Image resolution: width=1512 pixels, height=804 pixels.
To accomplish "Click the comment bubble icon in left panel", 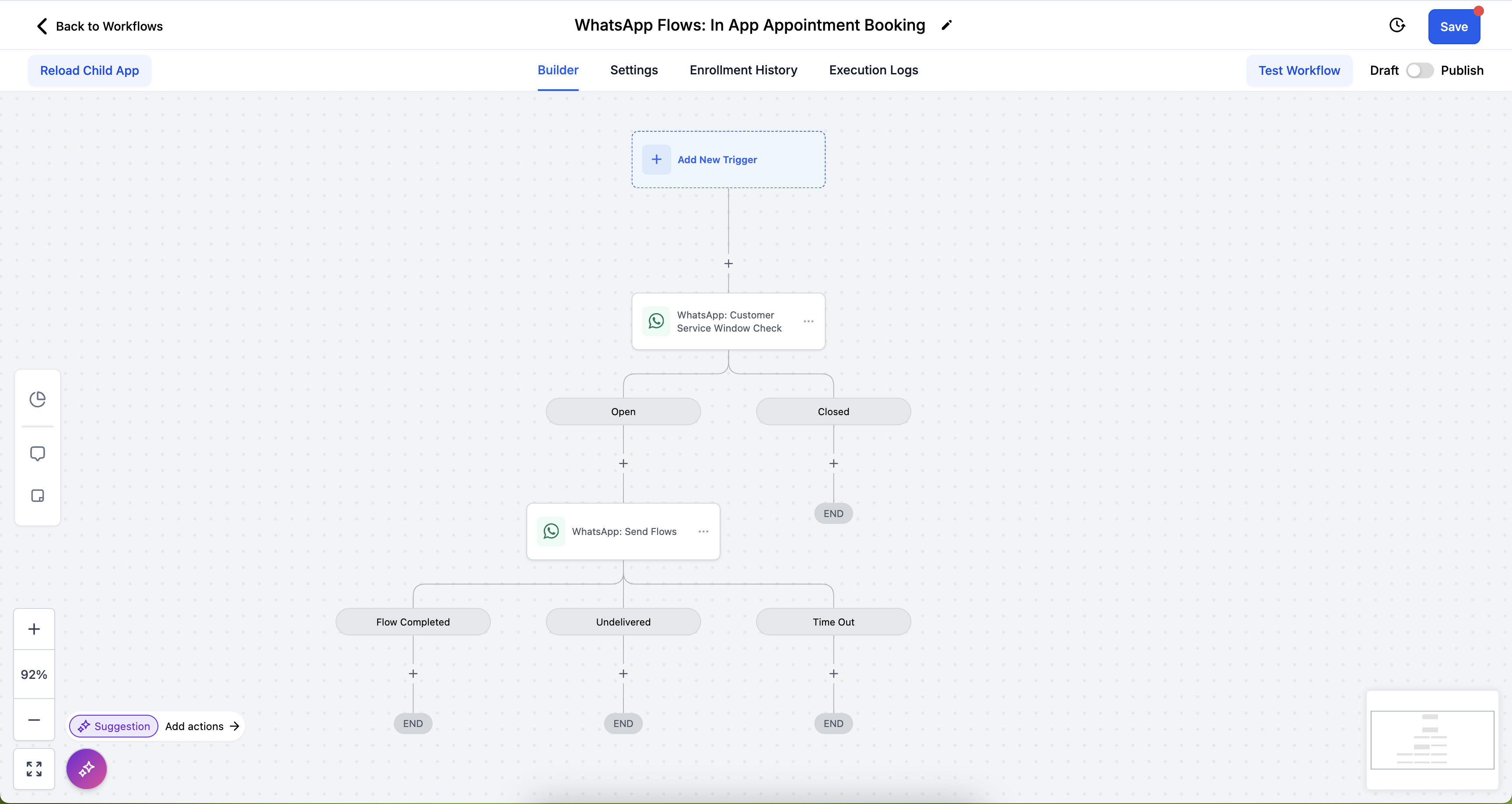I will click(38, 454).
